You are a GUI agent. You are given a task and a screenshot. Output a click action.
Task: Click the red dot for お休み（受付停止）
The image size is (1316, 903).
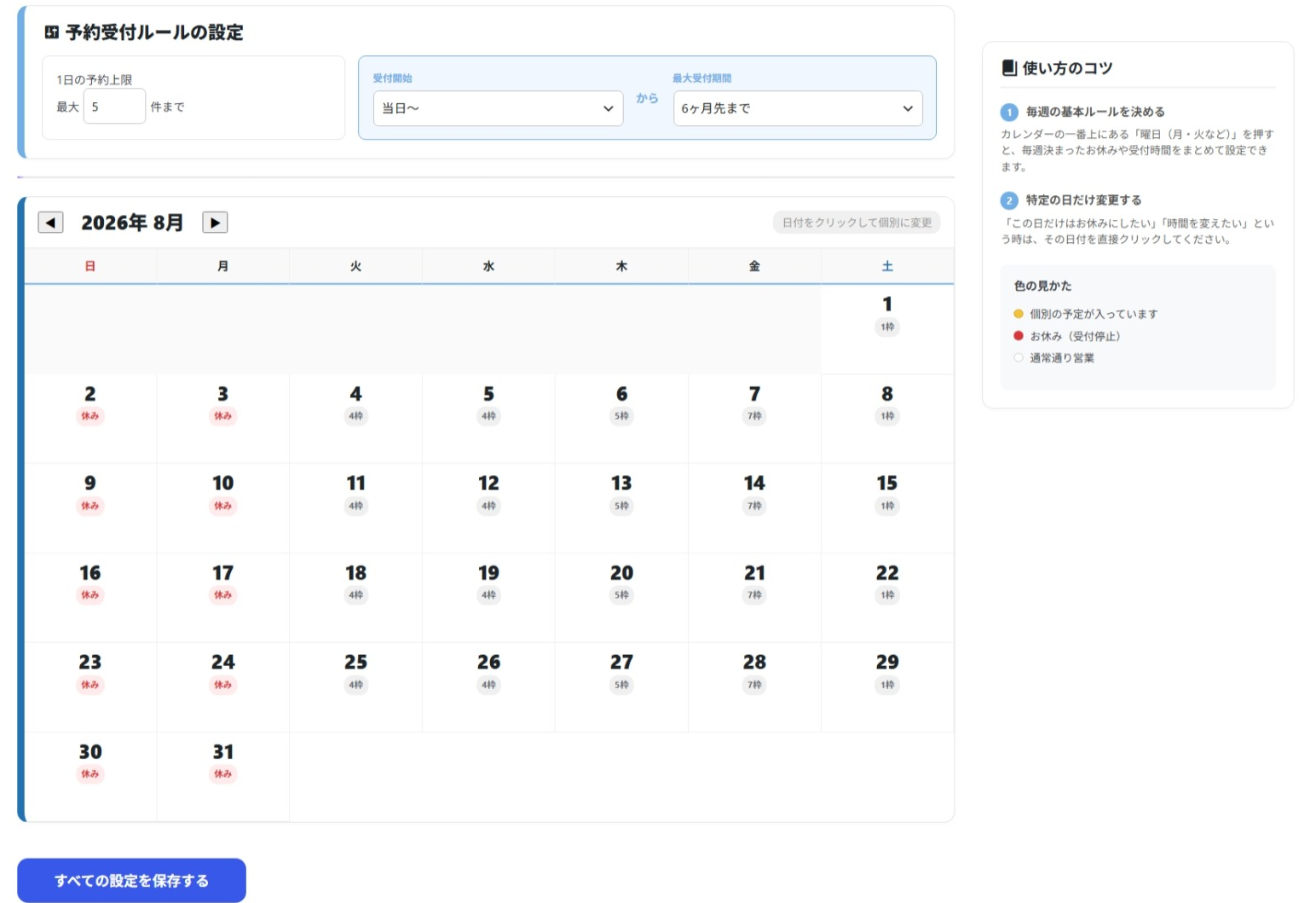1018,336
